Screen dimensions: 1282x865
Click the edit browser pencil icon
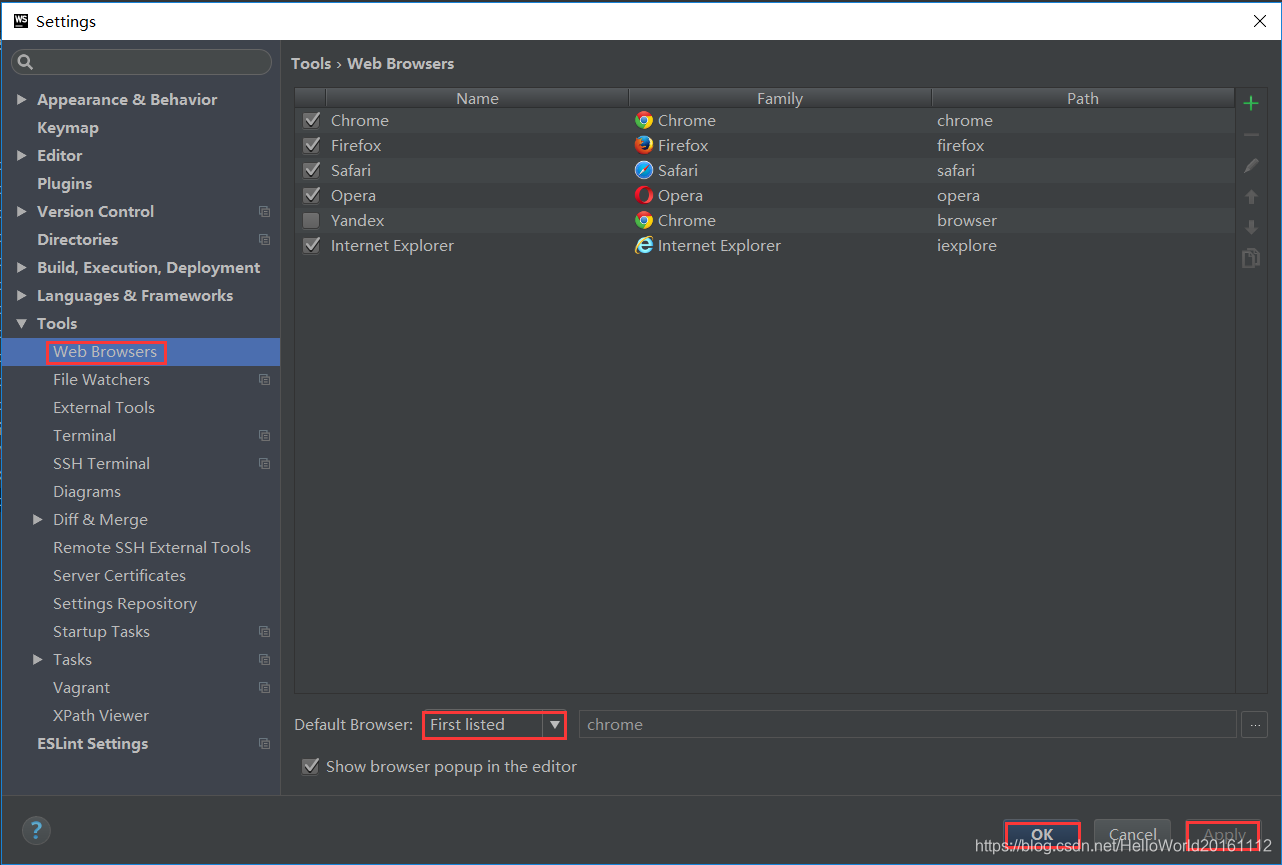tap(1250, 166)
